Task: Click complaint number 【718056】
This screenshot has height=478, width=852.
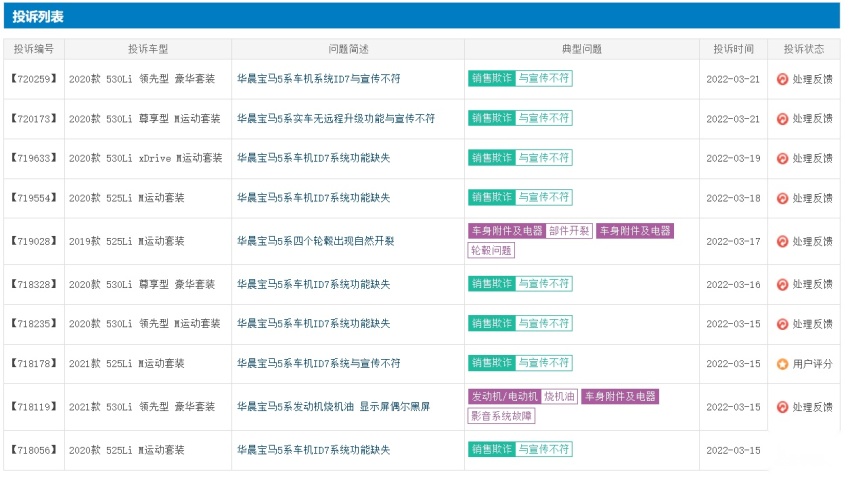Action: click(34, 450)
